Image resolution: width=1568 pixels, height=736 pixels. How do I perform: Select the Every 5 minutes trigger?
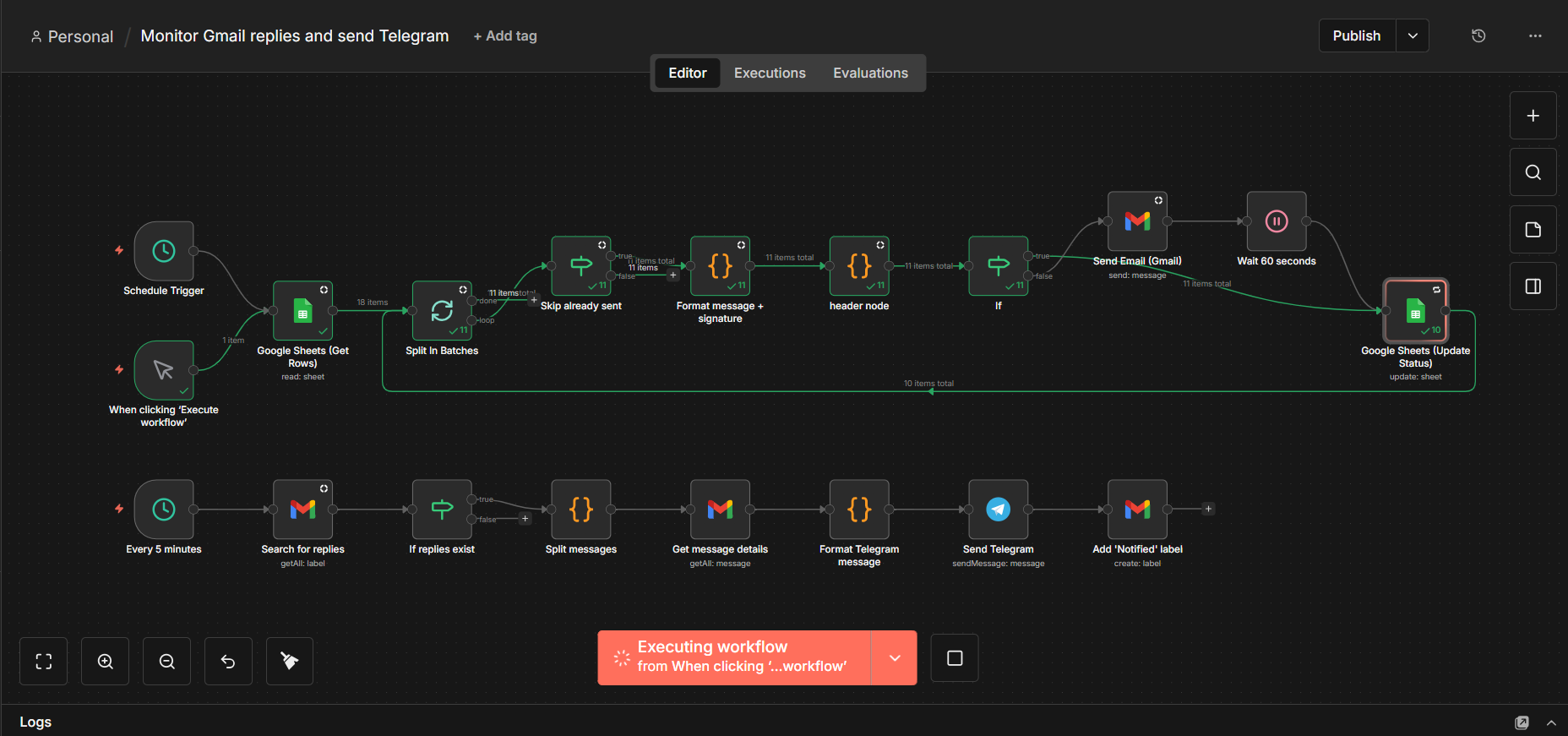[x=164, y=510]
